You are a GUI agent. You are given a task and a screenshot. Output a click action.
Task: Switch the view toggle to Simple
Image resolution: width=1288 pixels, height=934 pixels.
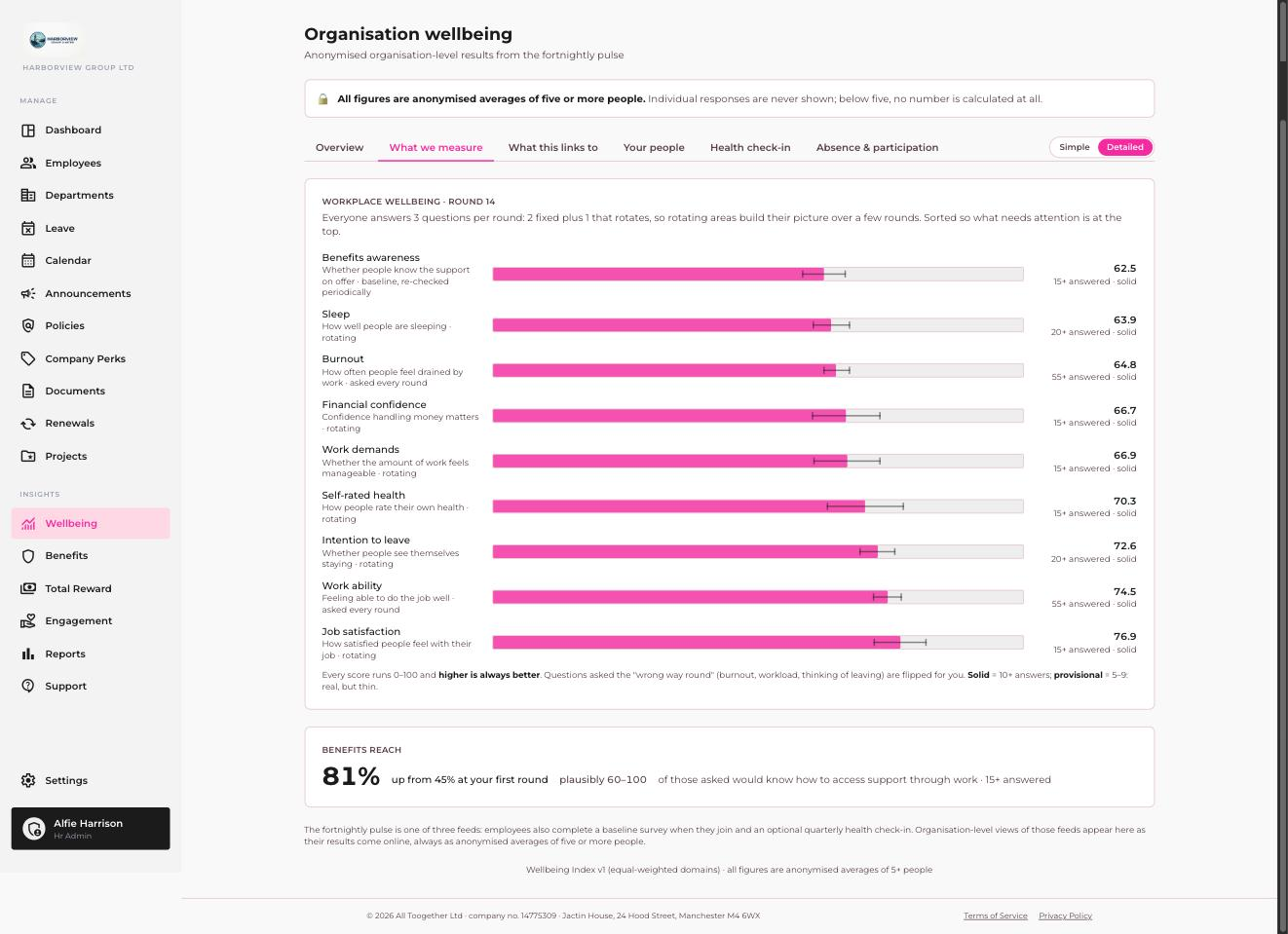click(1075, 147)
